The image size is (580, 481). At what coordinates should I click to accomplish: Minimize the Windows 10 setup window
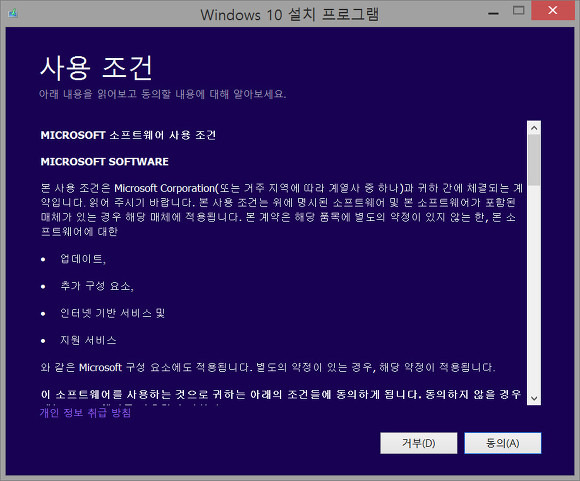point(493,13)
